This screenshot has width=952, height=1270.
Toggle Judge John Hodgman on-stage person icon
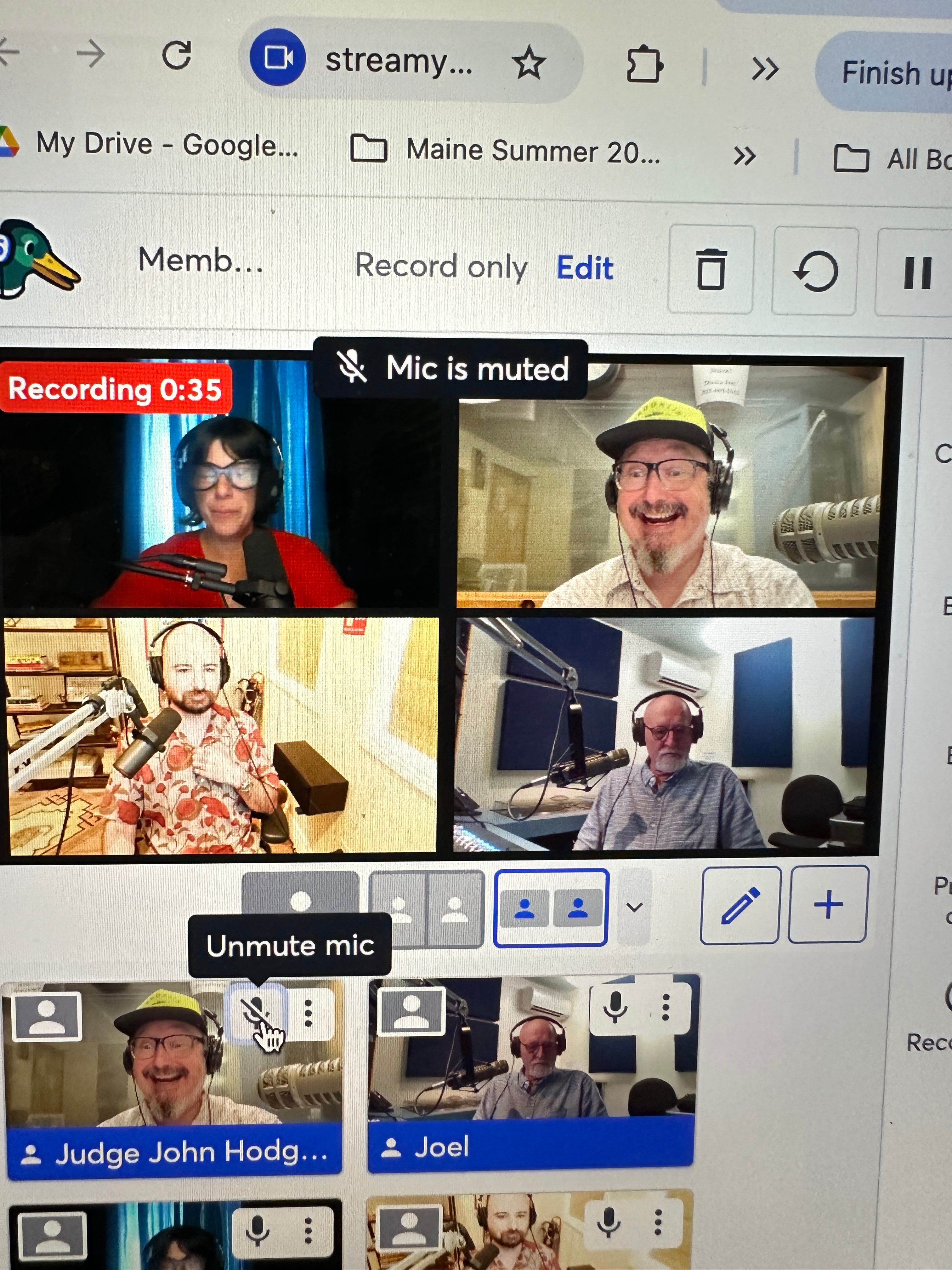coord(46,1016)
